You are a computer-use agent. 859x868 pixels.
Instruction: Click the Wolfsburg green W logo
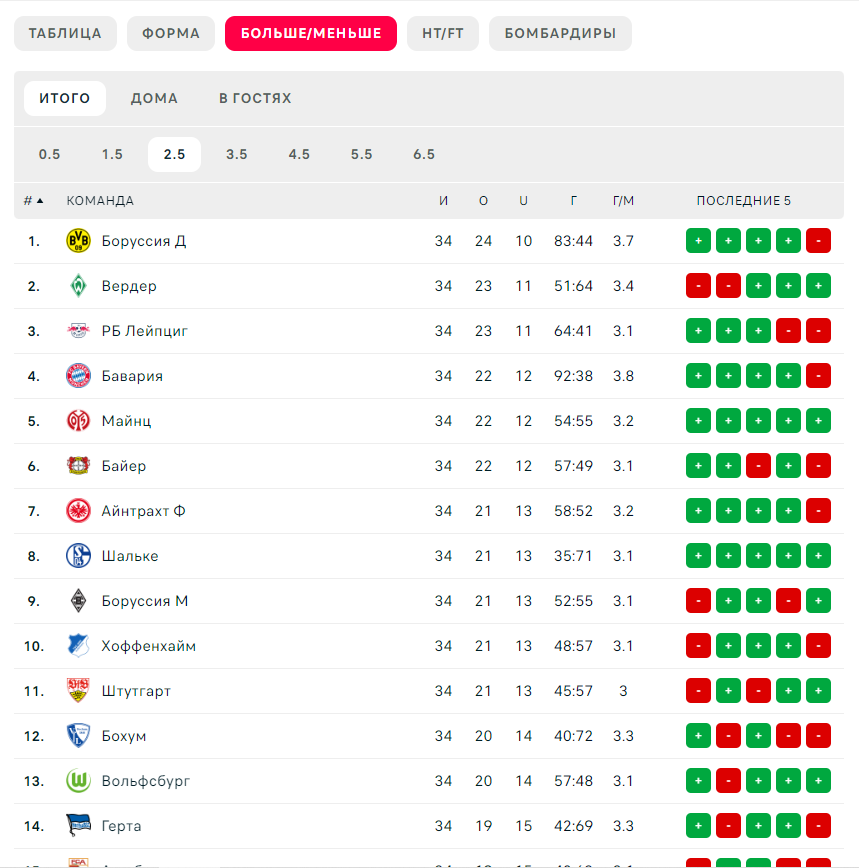click(x=78, y=781)
